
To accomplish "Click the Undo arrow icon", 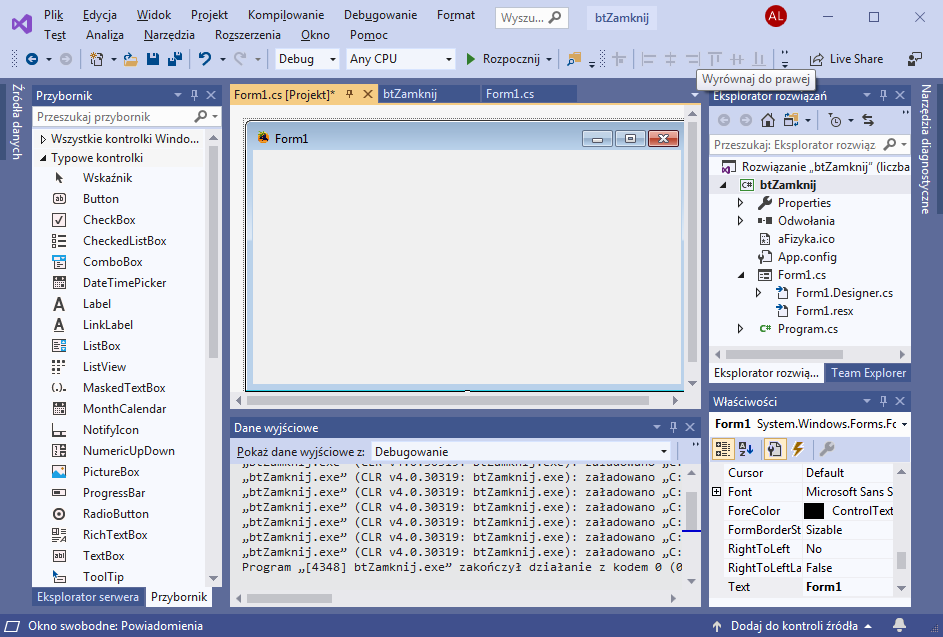I will click(x=205, y=59).
